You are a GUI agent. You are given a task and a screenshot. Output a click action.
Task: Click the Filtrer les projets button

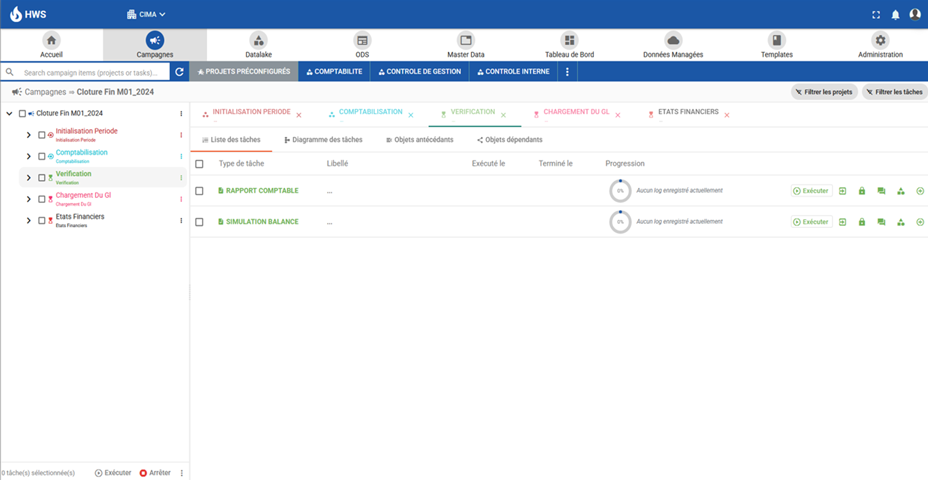(x=823, y=92)
